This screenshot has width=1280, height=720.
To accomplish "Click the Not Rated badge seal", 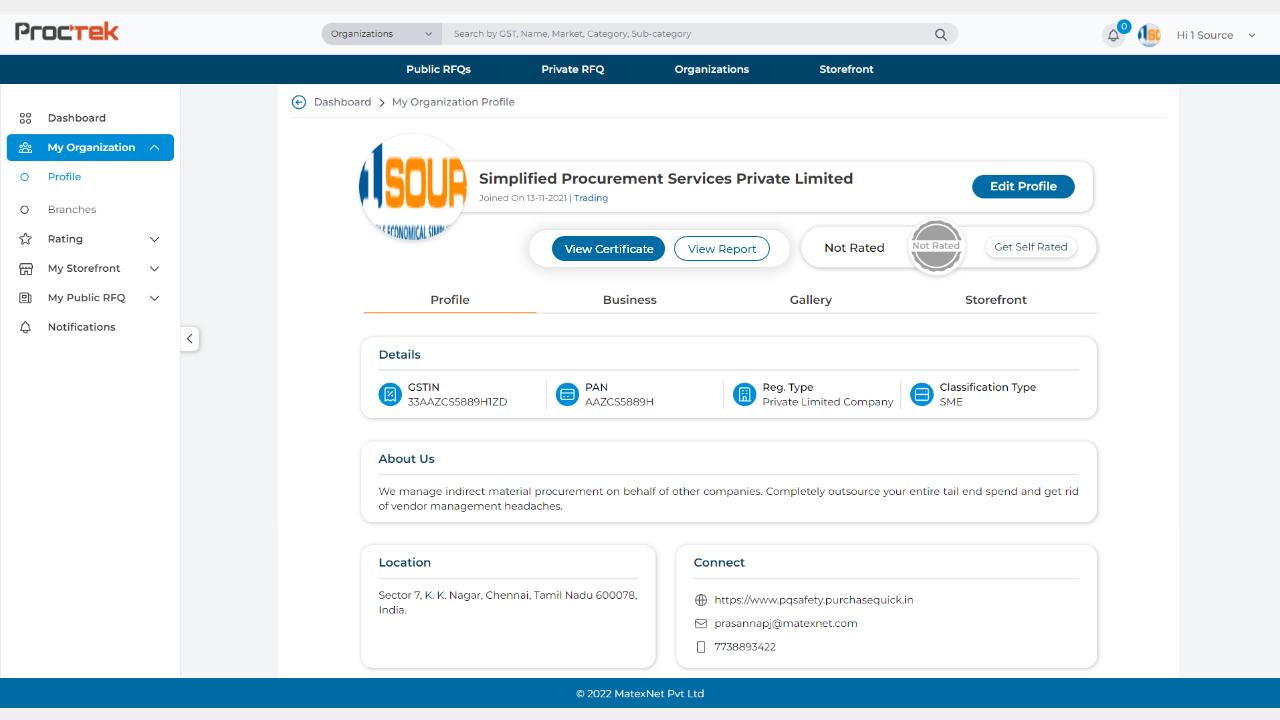I will [x=936, y=246].
